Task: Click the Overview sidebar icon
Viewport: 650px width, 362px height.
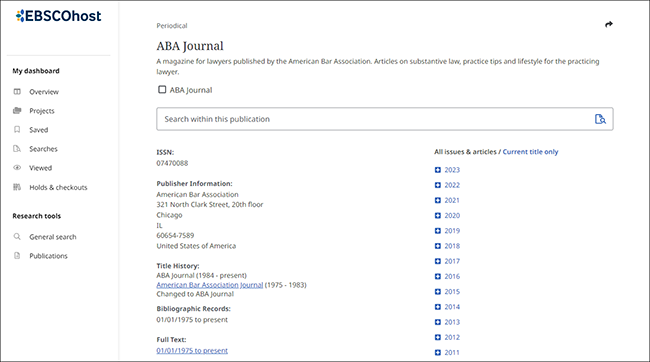Action: tap(17, 92)
